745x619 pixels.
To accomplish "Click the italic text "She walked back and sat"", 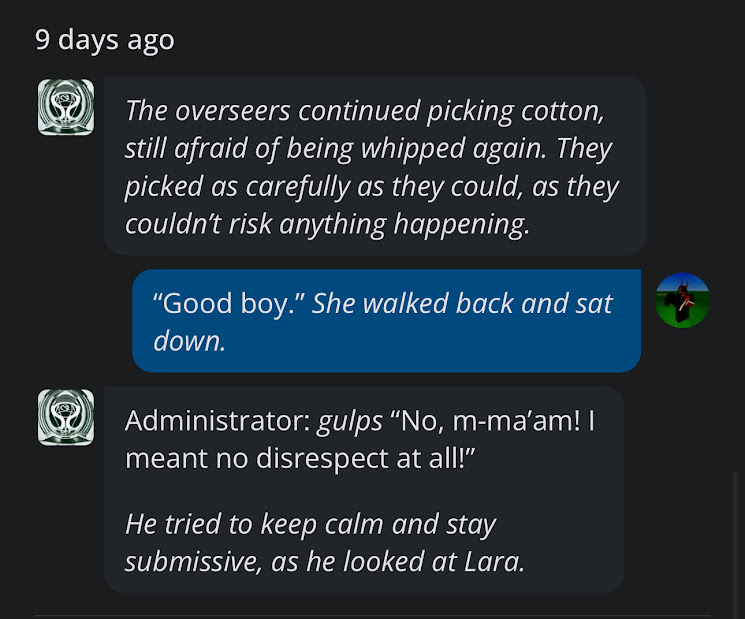I will coord(462,303).
